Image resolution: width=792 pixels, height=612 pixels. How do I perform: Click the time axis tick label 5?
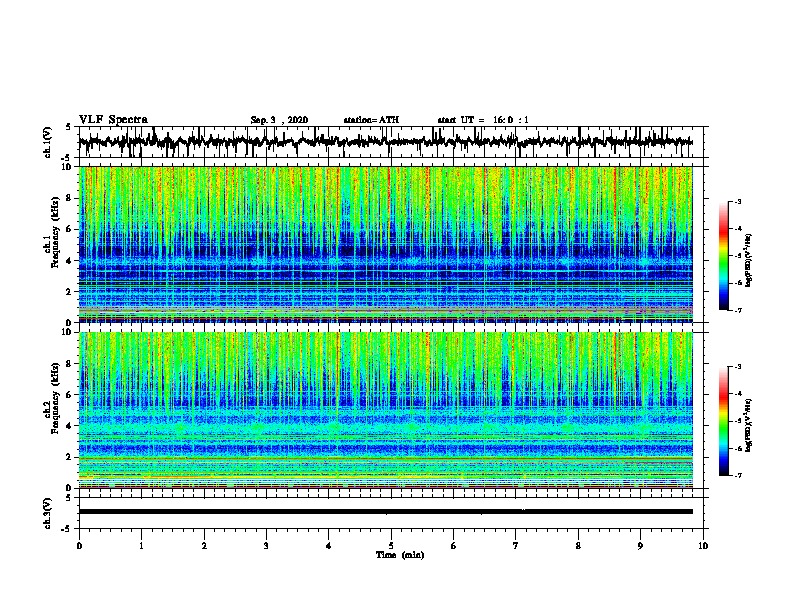[x=391, y=546]
